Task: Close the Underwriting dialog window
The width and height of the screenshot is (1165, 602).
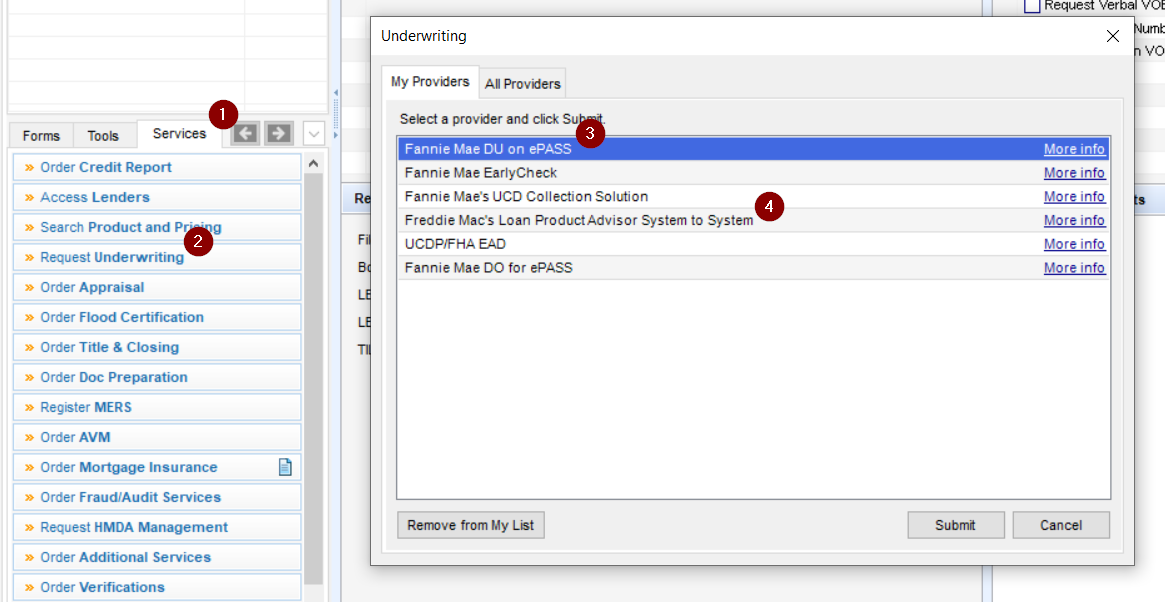Action: click(1113, 36)
